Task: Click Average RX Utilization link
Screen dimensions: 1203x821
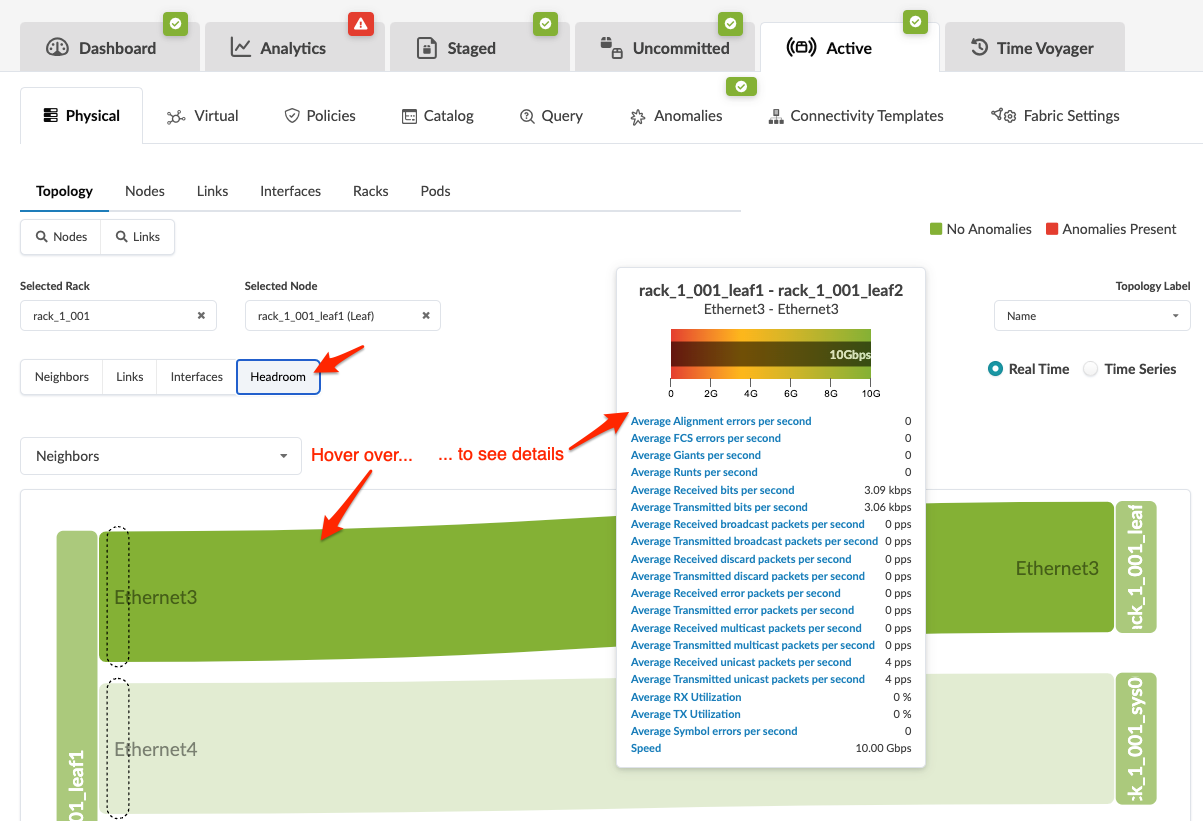Action: point(686,697)
